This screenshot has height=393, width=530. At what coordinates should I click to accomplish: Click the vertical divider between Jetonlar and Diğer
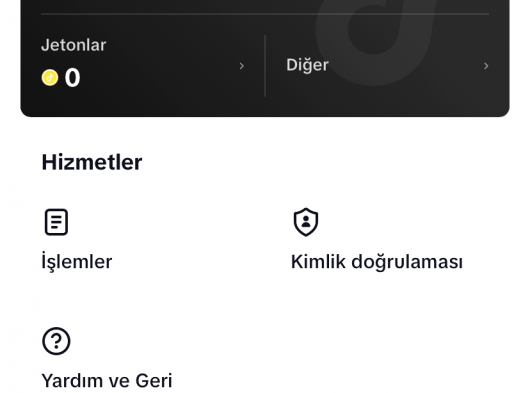tap(265, 66)
